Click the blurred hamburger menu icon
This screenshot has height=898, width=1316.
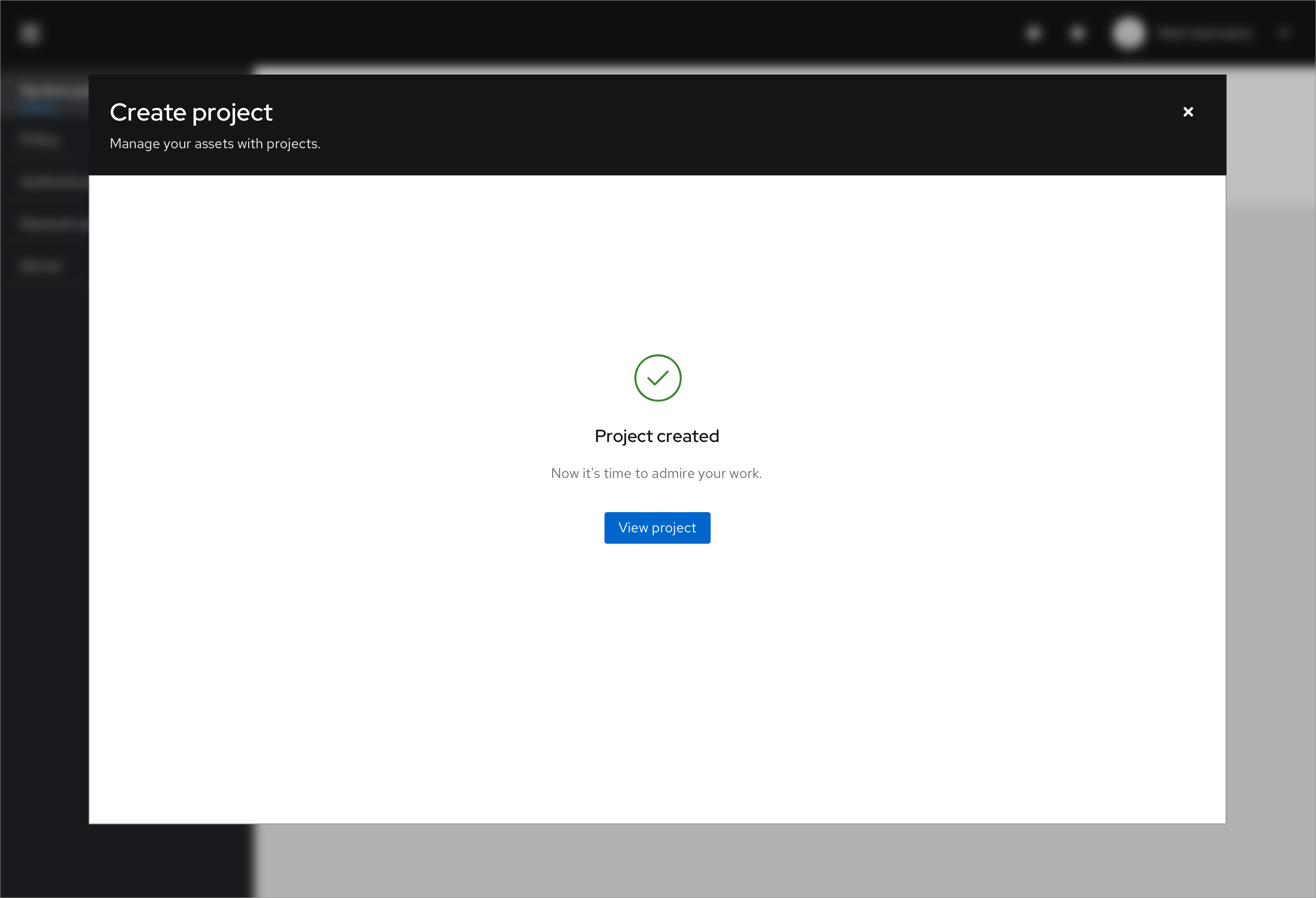pos(30,33)
